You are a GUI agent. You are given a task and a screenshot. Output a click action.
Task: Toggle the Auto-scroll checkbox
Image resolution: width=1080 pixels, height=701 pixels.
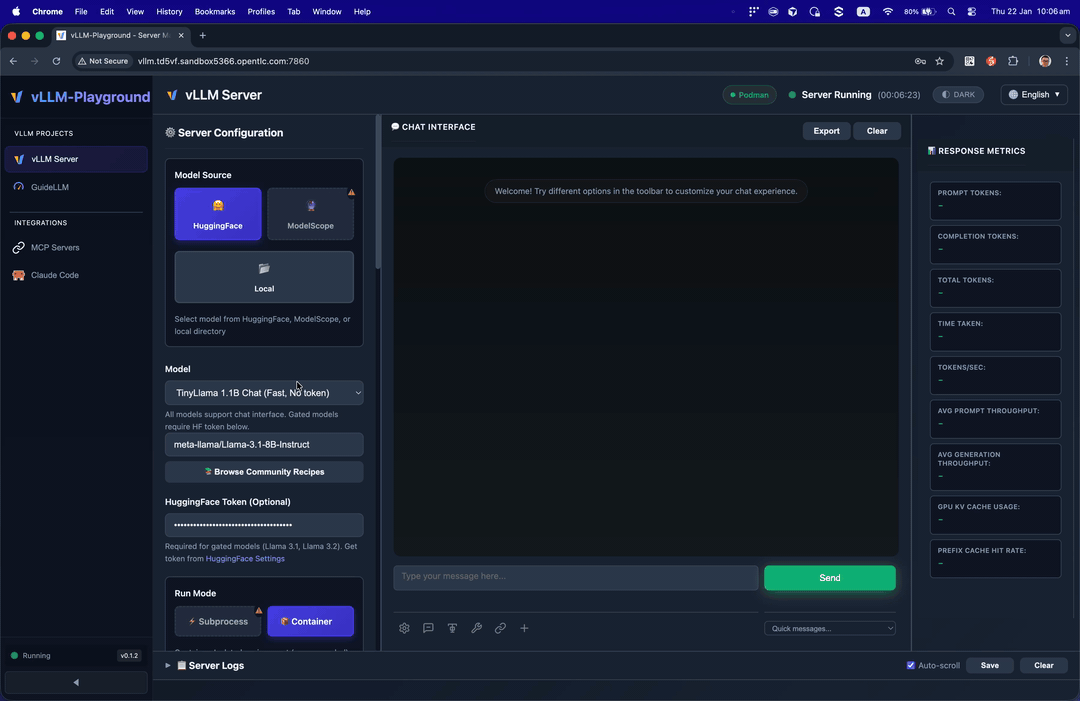(x=911, y=665)
